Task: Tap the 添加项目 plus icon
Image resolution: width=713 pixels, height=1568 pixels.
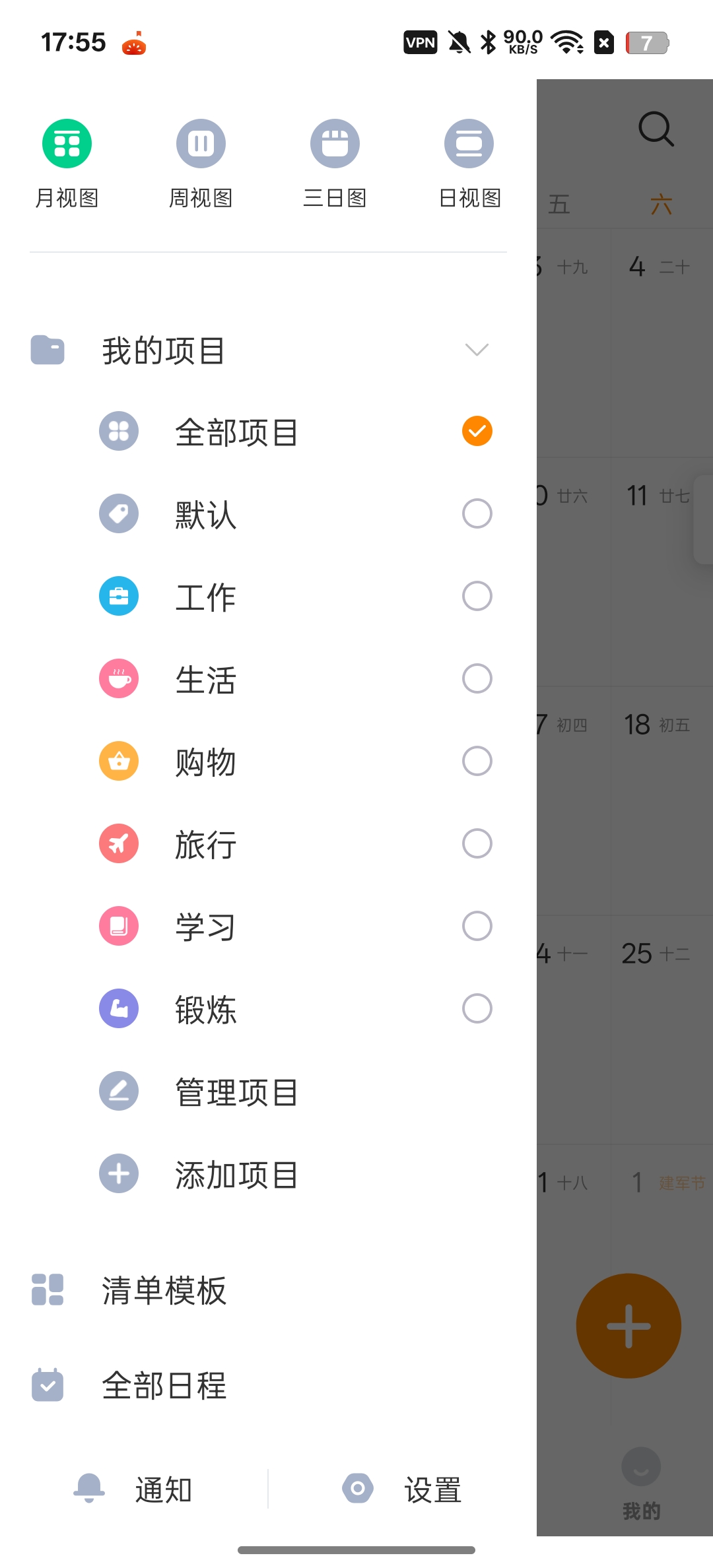Action: tap(119, 1173)
